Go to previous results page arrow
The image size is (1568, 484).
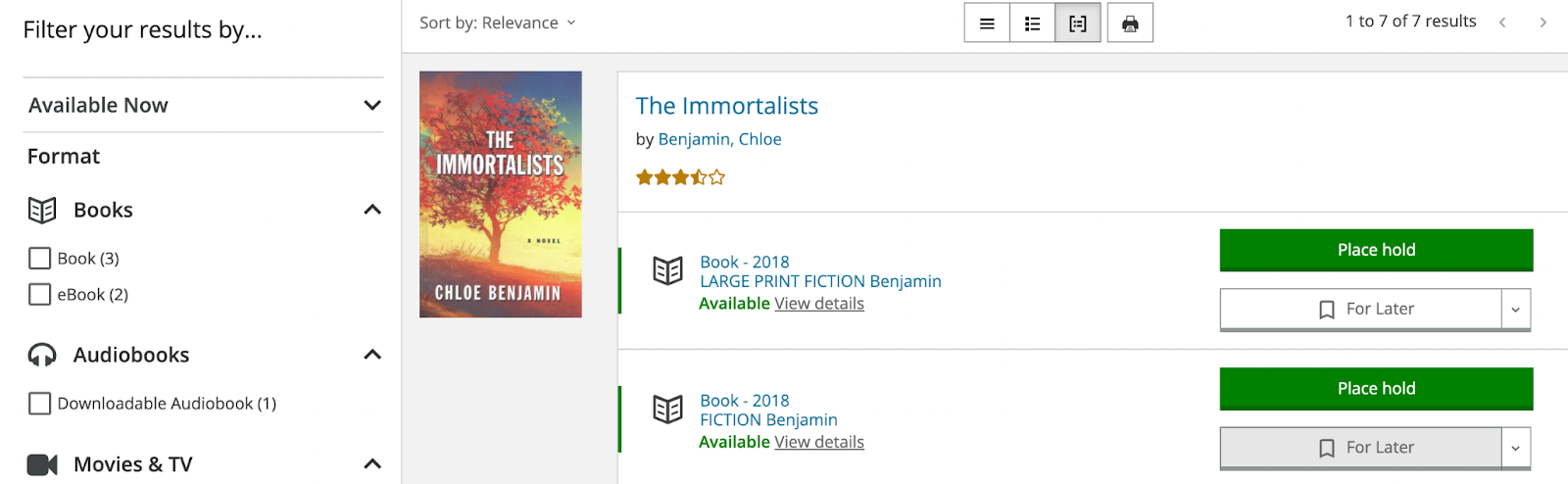pos(1501,23)
